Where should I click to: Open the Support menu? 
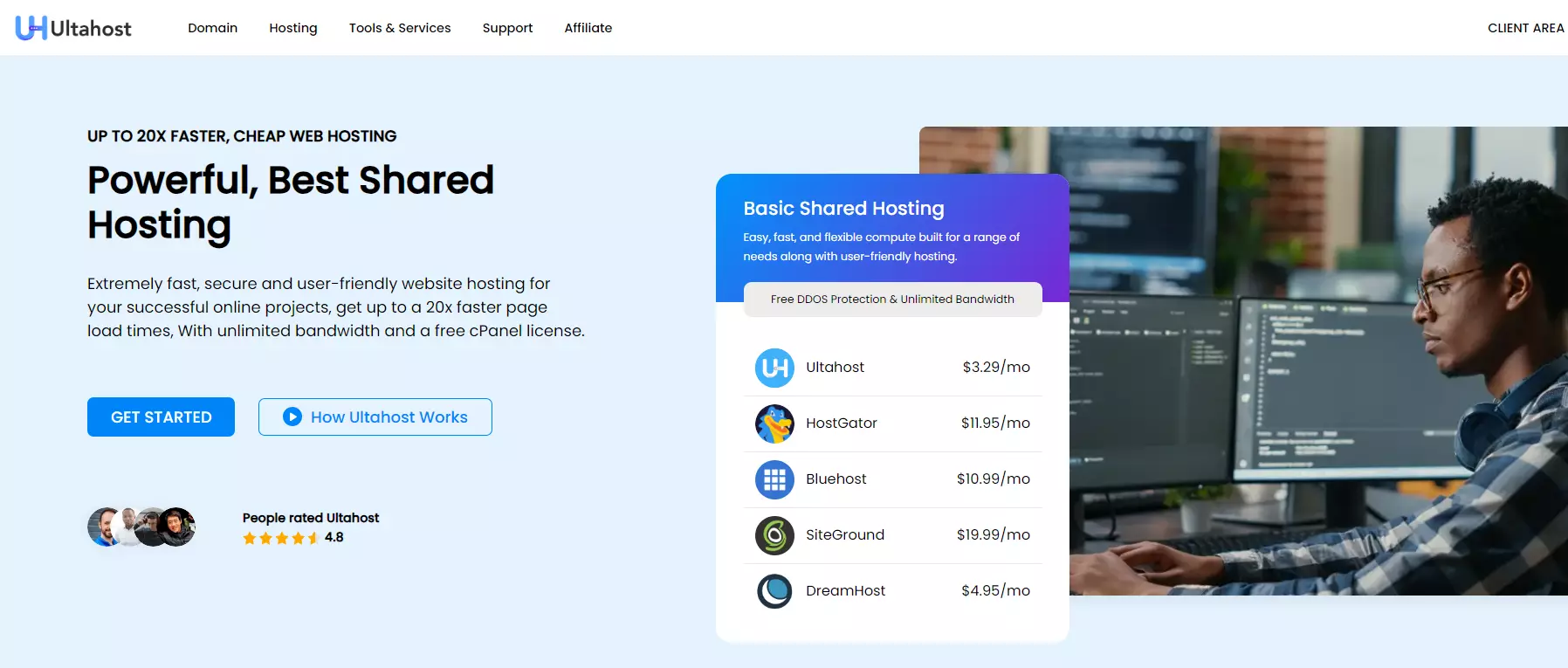(507, 28)
